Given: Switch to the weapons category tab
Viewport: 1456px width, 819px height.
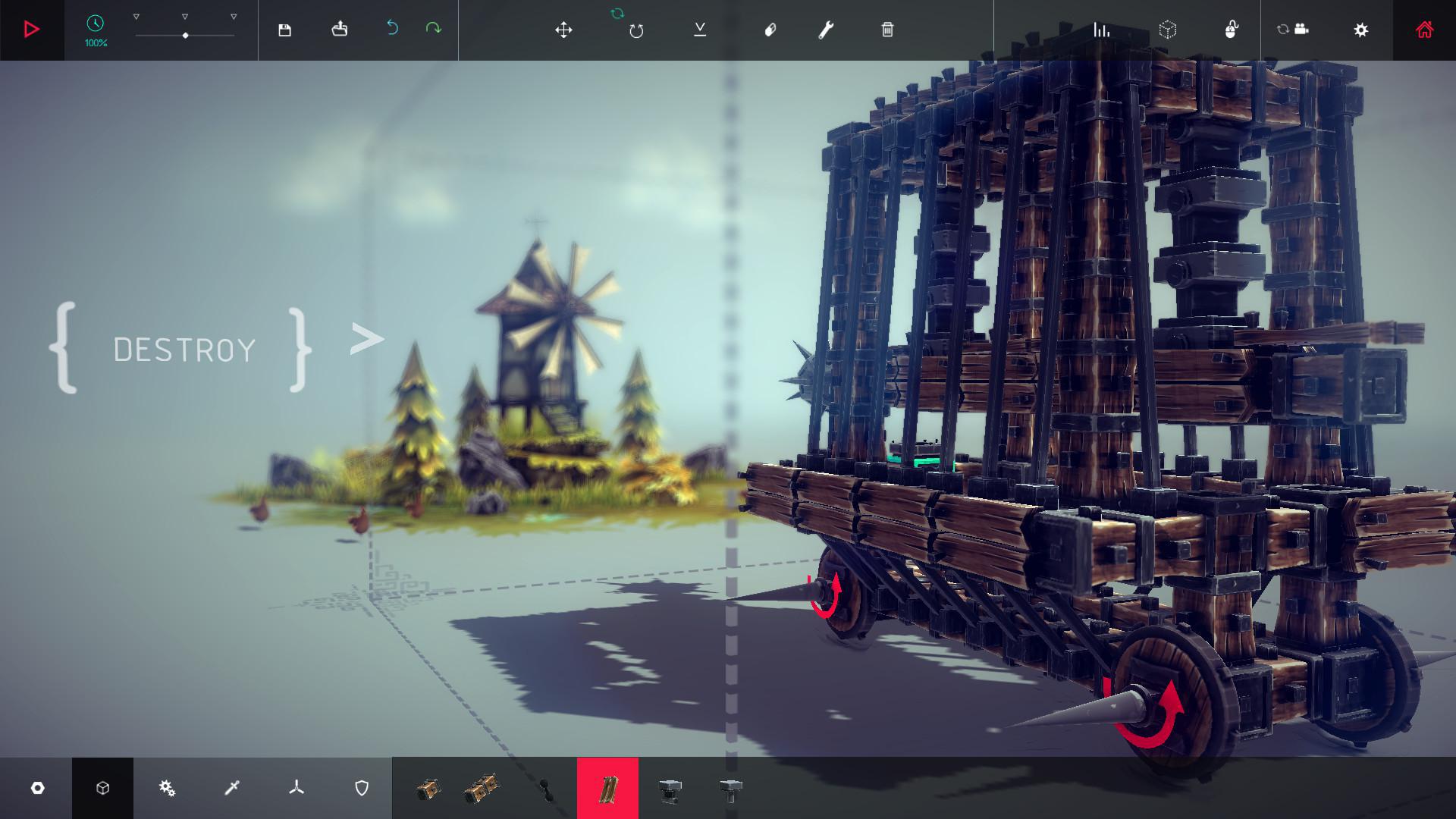Looking at the screenshot, I should tap(231, 788).
